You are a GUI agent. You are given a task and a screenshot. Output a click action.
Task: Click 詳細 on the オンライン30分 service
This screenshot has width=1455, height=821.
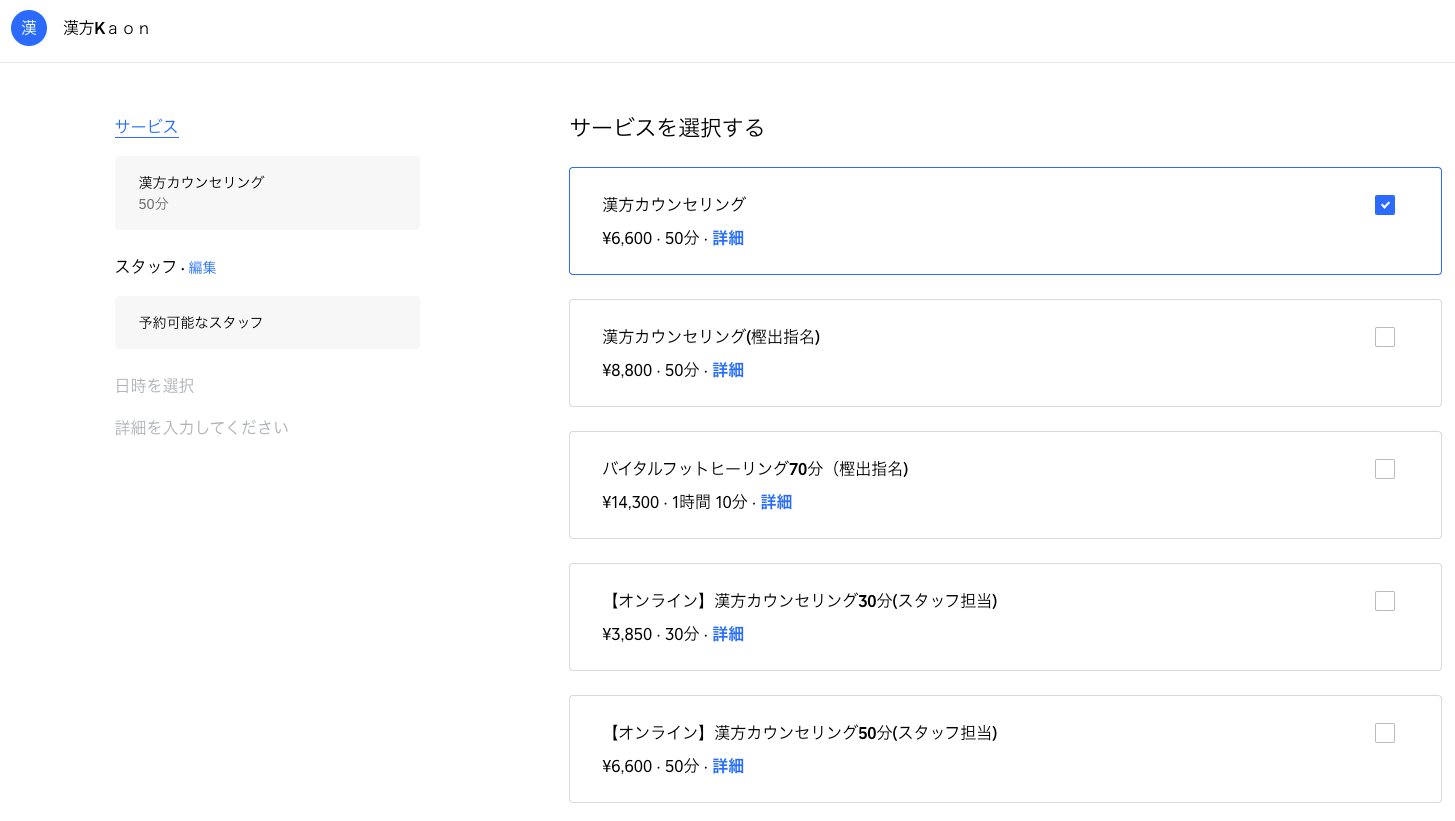(x=728, y=634)
